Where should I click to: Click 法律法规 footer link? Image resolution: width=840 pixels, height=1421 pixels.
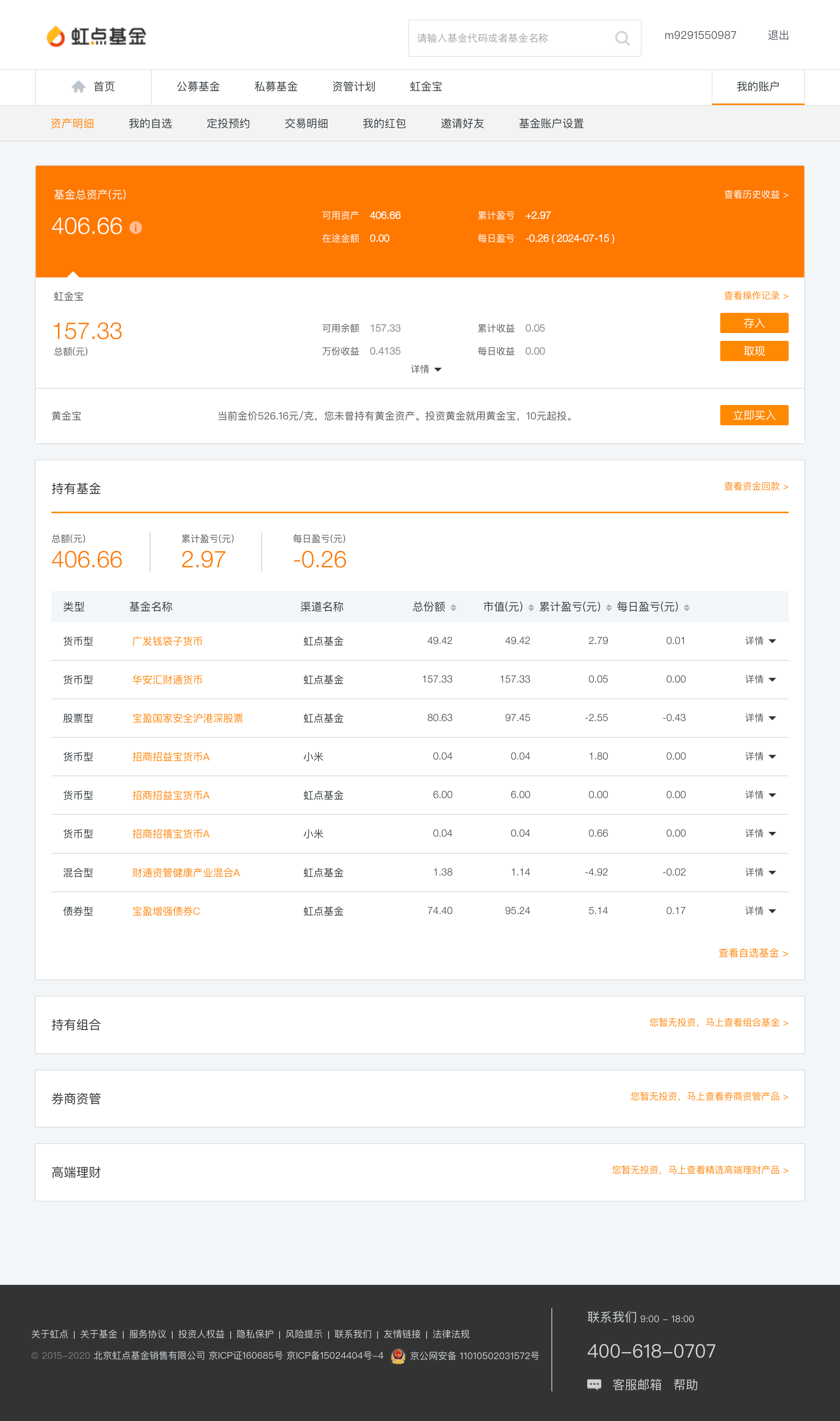[451, 1334]
